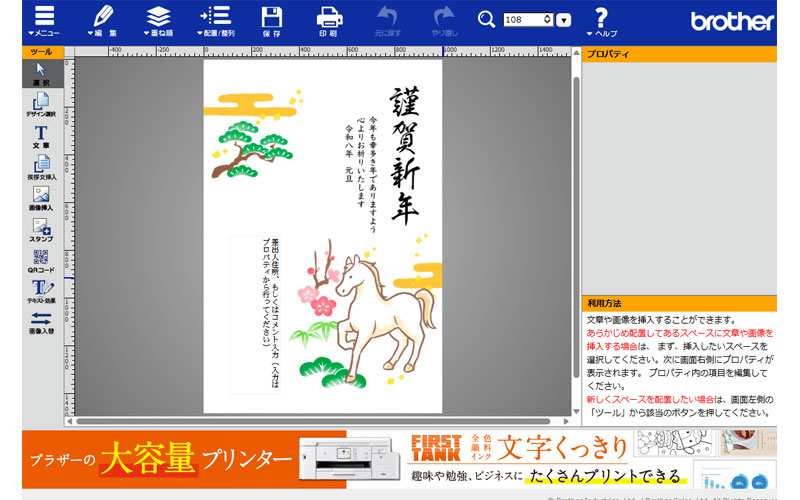Open the 編集 edit menu
Image resolution: width=800 pixels, height=500 pixels.
coord(101,20)
